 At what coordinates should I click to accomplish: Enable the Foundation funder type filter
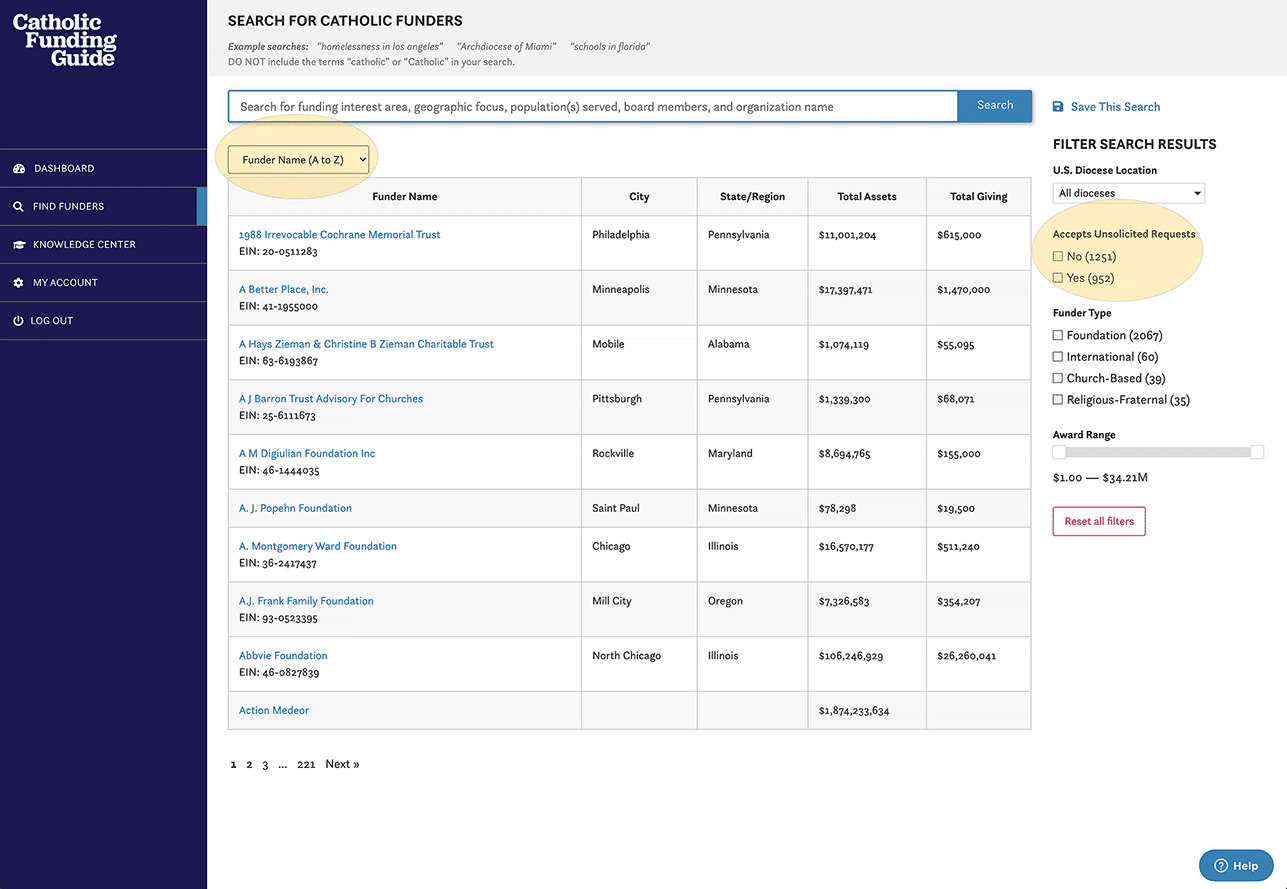pos(1057,335)
